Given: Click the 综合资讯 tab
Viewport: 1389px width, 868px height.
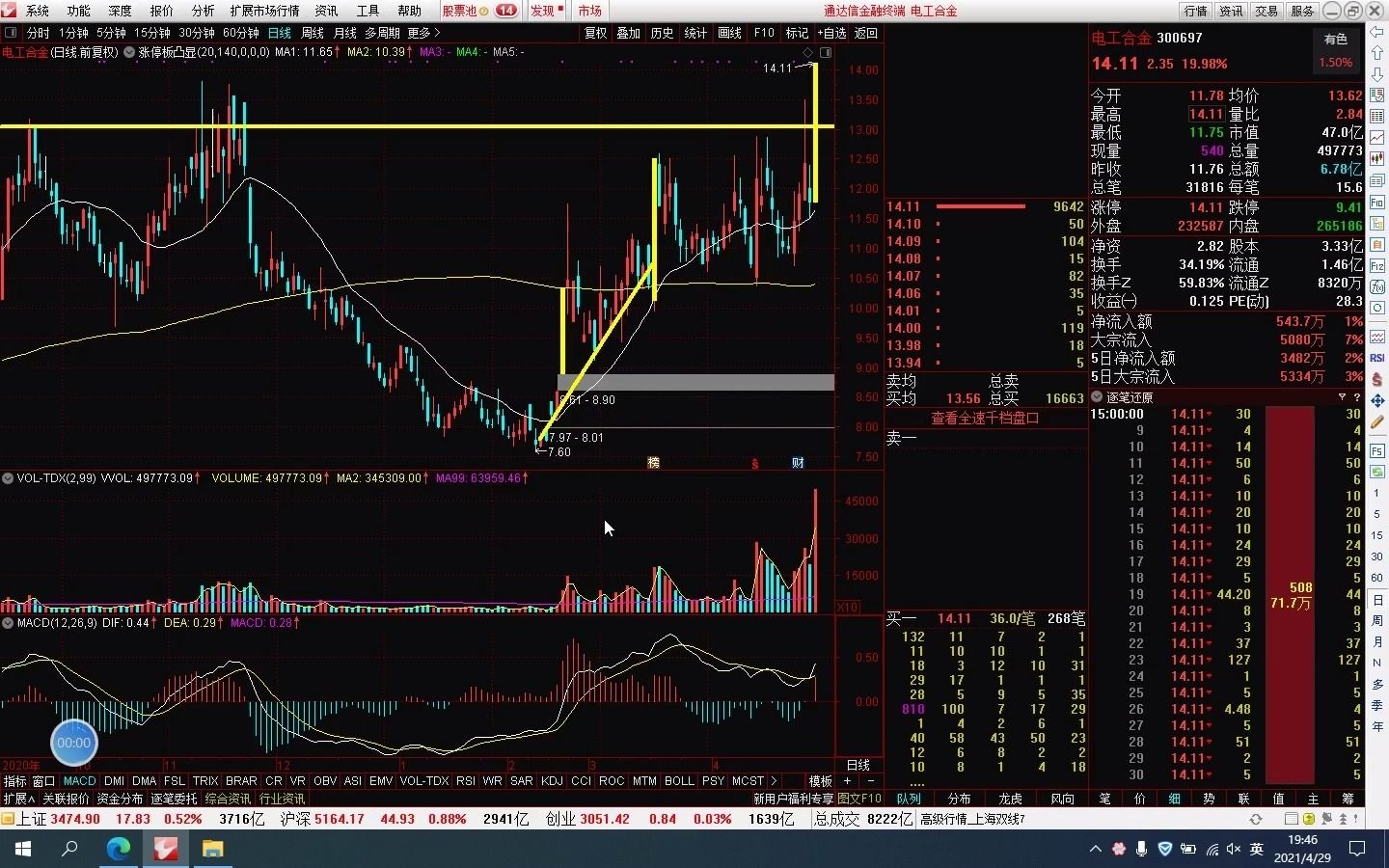Looking at the screenshot, I should pyautogui.click(x=228, y=799).
